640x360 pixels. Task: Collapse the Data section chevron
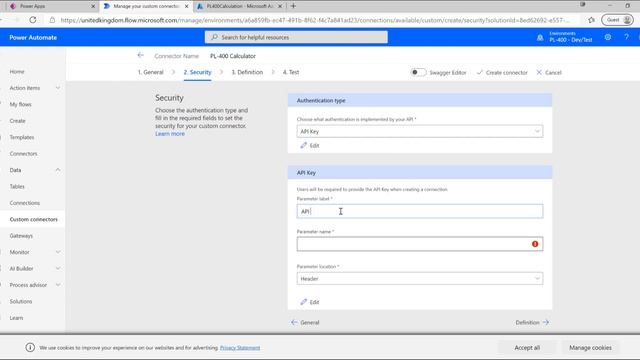point(58,170)
